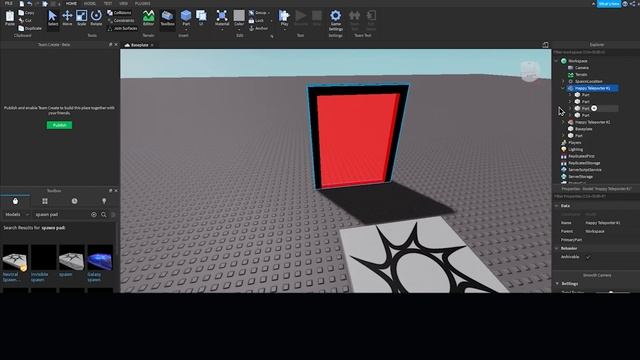Open Toolbox Recent clock tab
Viewport: 640px width, 360px height.
[74, 201]
